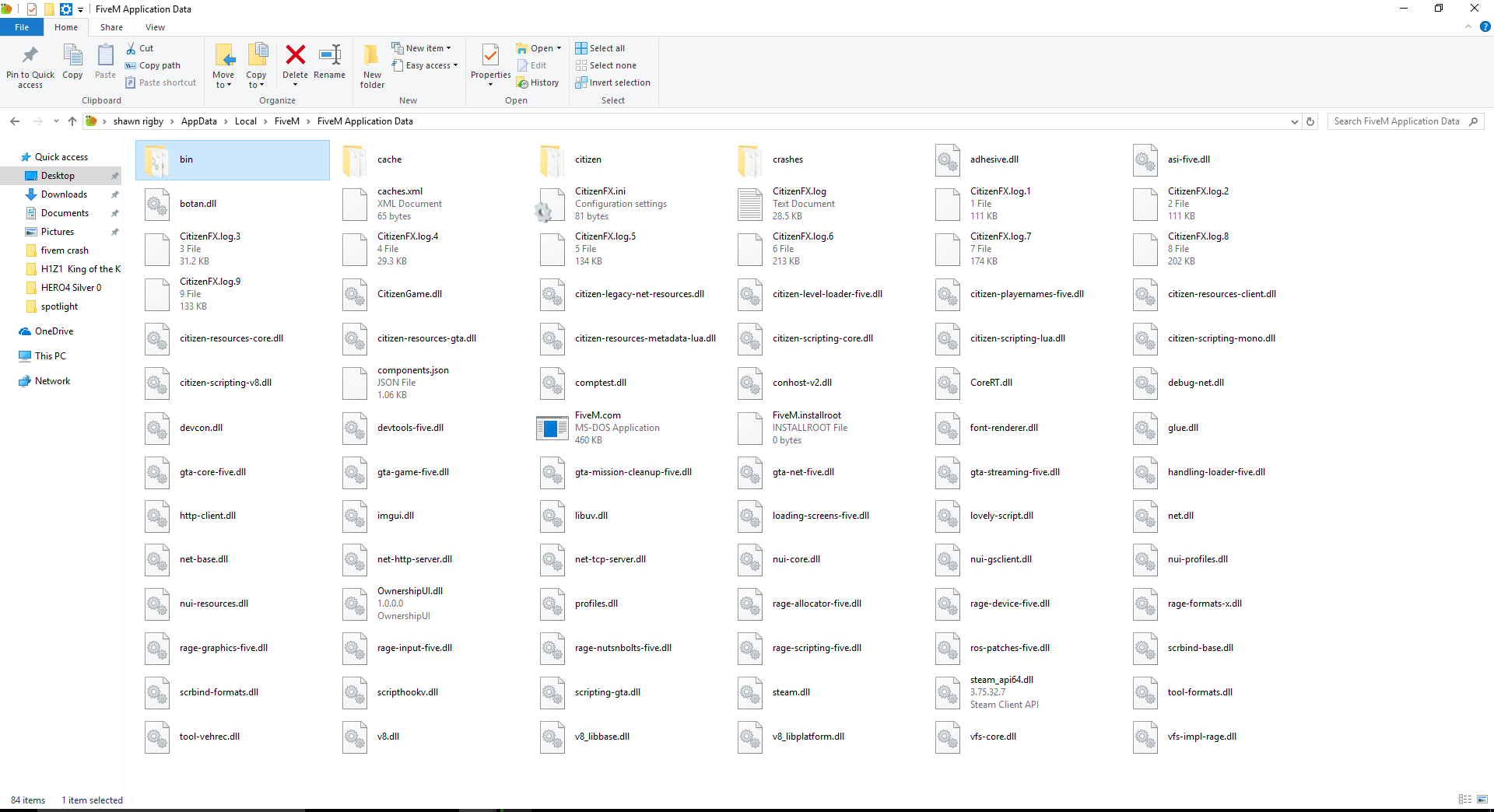The height and width of the screenshot is (812, 1494).
Task: Select Documents in the navigation pane
Action: (65, 213)
